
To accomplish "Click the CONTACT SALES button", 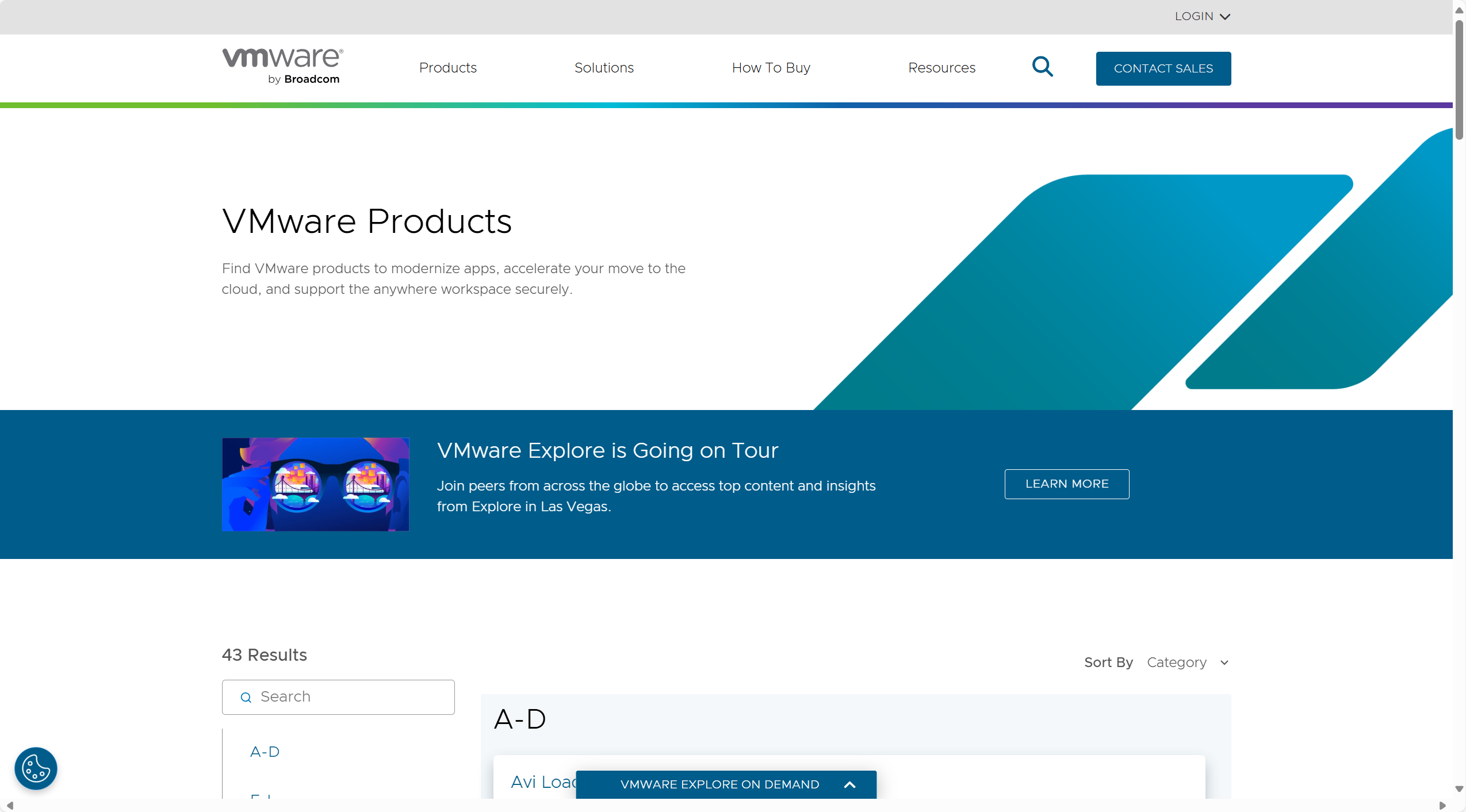I will point(1163,68).
